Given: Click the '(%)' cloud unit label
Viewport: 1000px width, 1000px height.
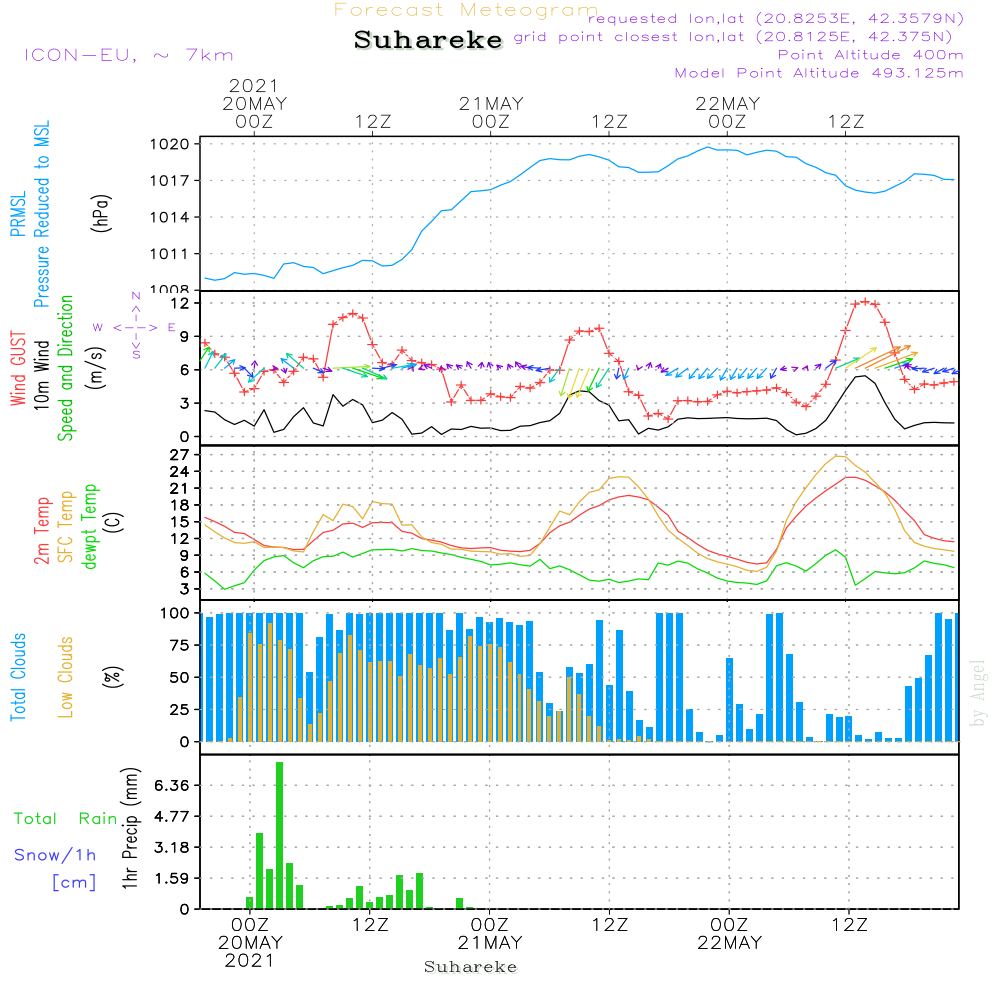Looking at the screenshot, I should point(113,677).
